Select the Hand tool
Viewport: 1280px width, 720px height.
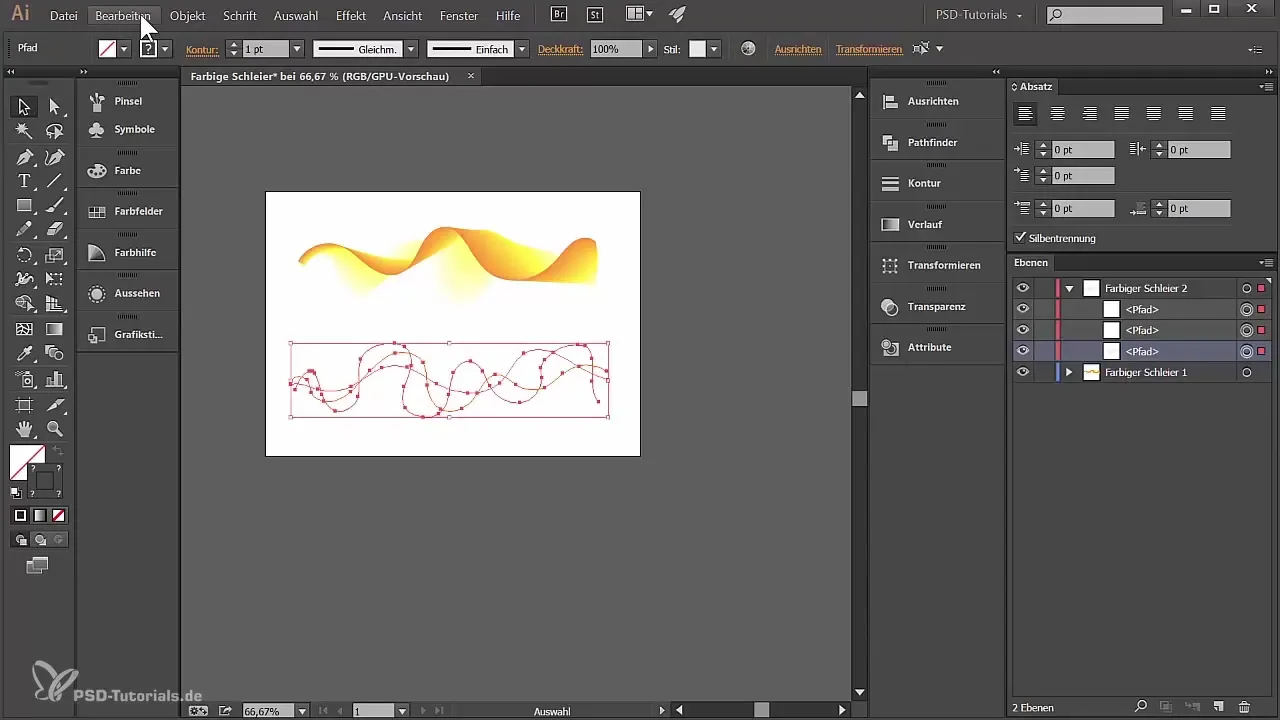[x=24, y=429]
